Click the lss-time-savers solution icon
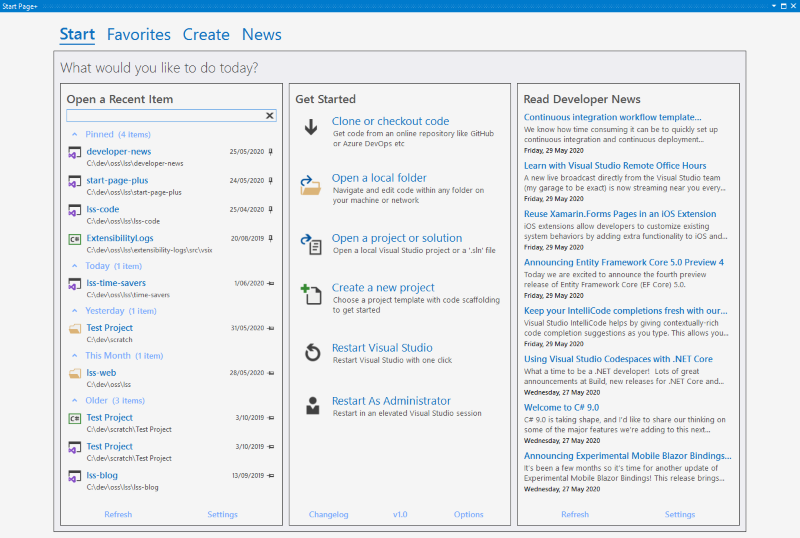800x538 pixels. point(75,284)
